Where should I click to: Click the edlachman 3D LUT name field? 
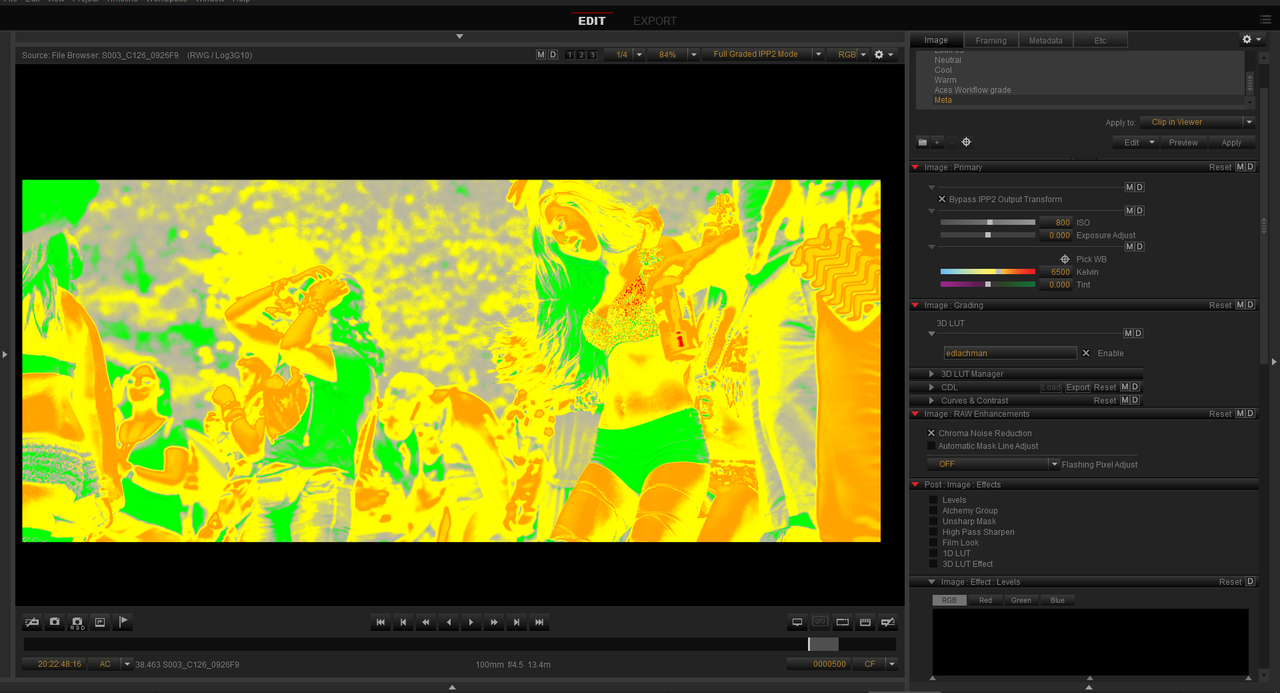tap(1010, 353)
